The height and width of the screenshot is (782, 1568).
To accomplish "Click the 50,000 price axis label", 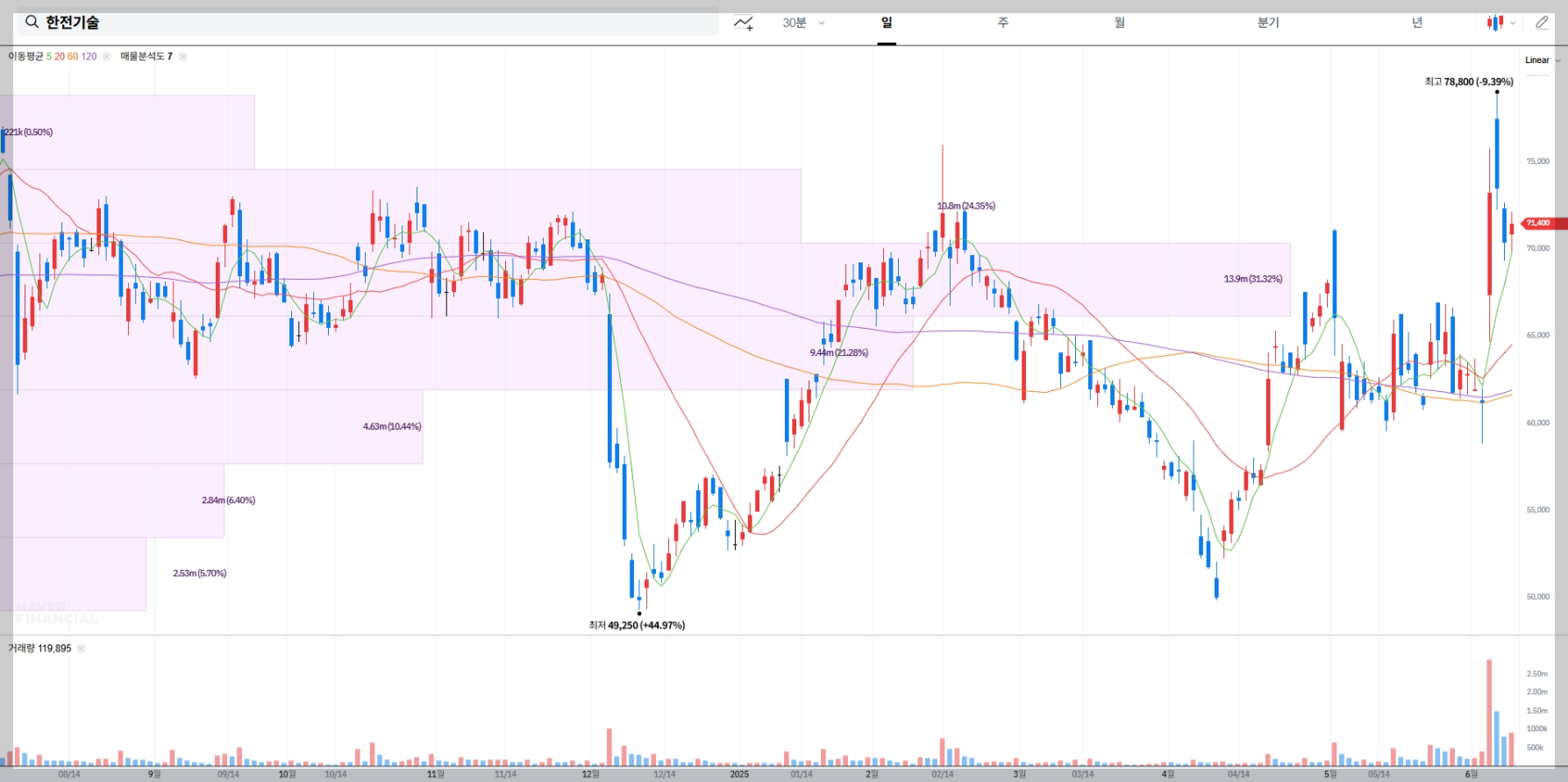I will point(1537,597).
